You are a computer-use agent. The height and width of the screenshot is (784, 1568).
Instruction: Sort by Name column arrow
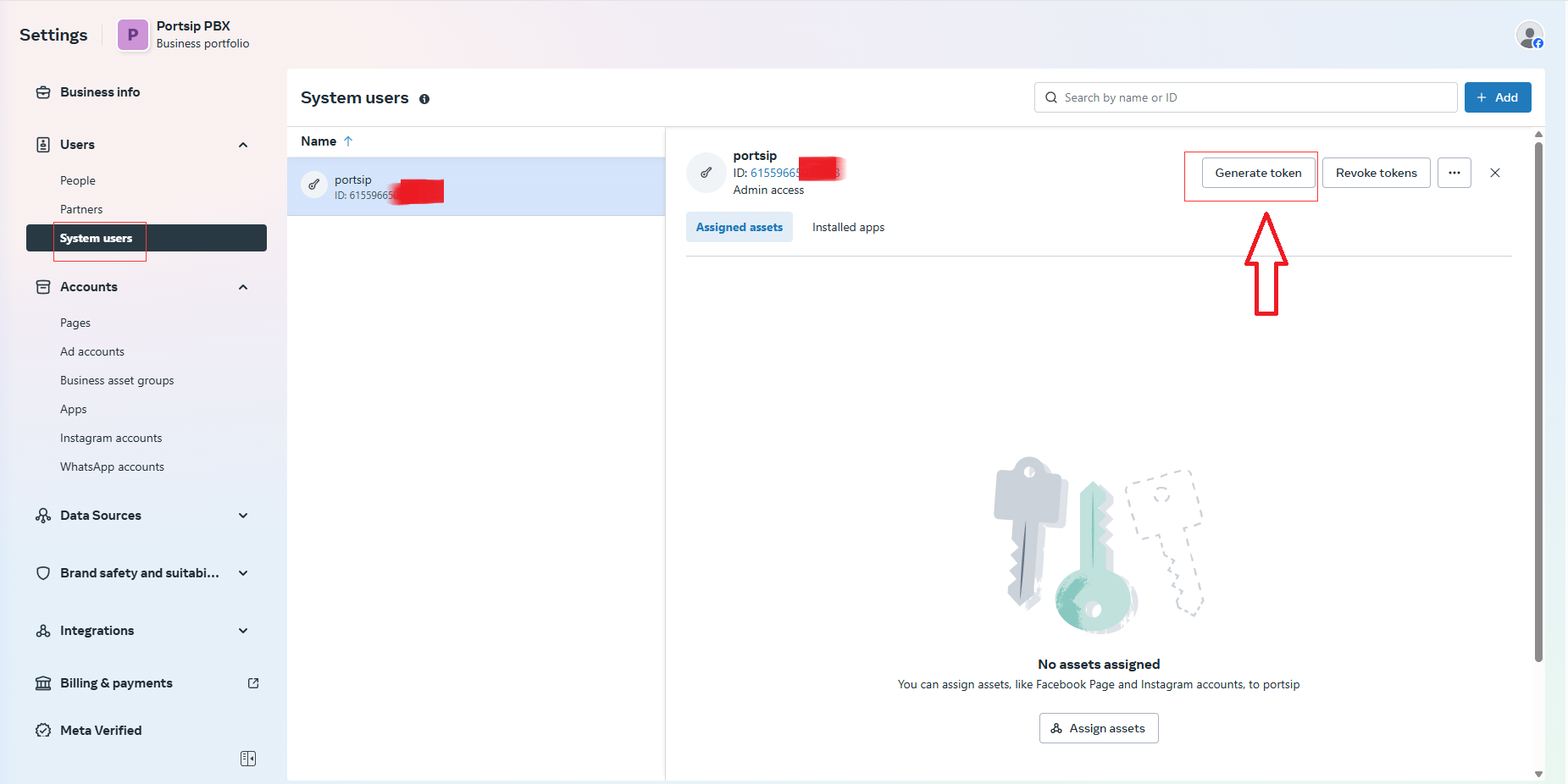(x=348, y=141)
